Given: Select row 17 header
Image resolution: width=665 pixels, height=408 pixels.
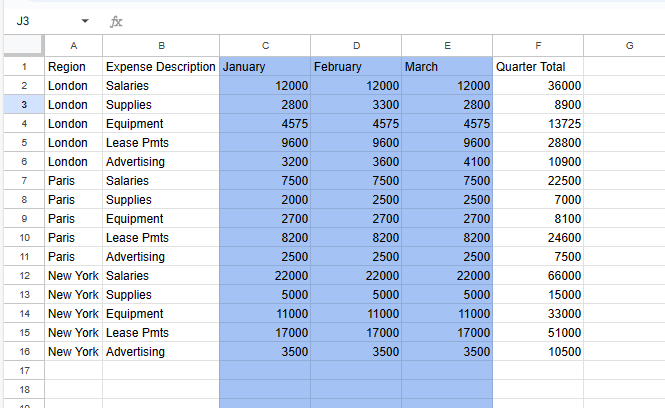Looking at the screenshot, I should [22, 370].
